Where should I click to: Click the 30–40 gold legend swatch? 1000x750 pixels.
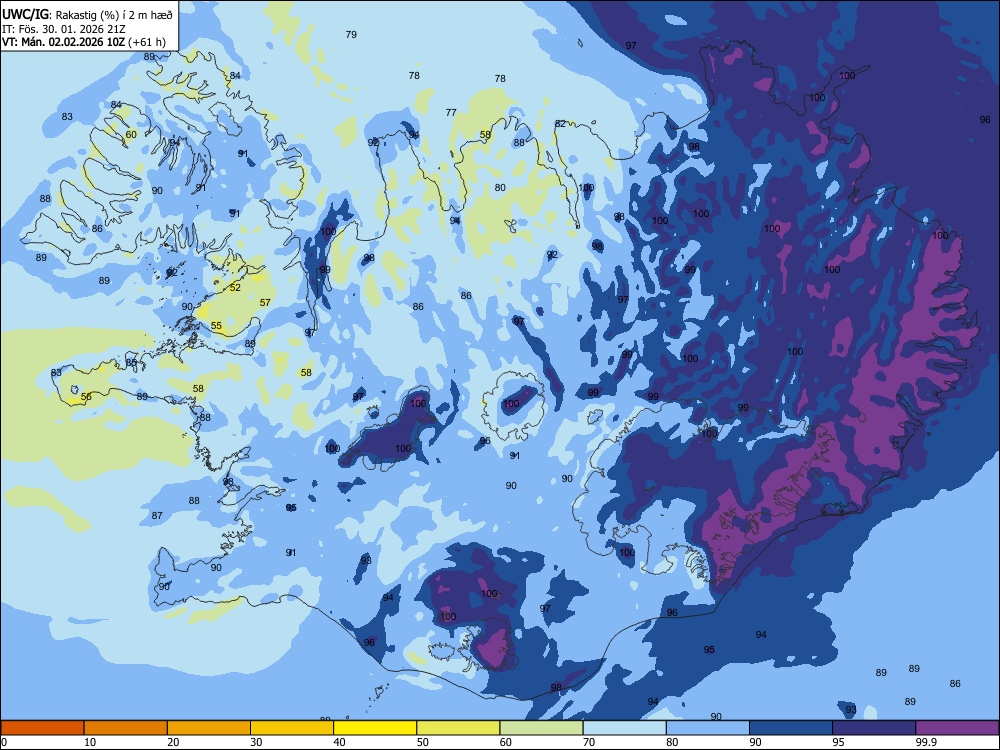(x=292, y=728)
